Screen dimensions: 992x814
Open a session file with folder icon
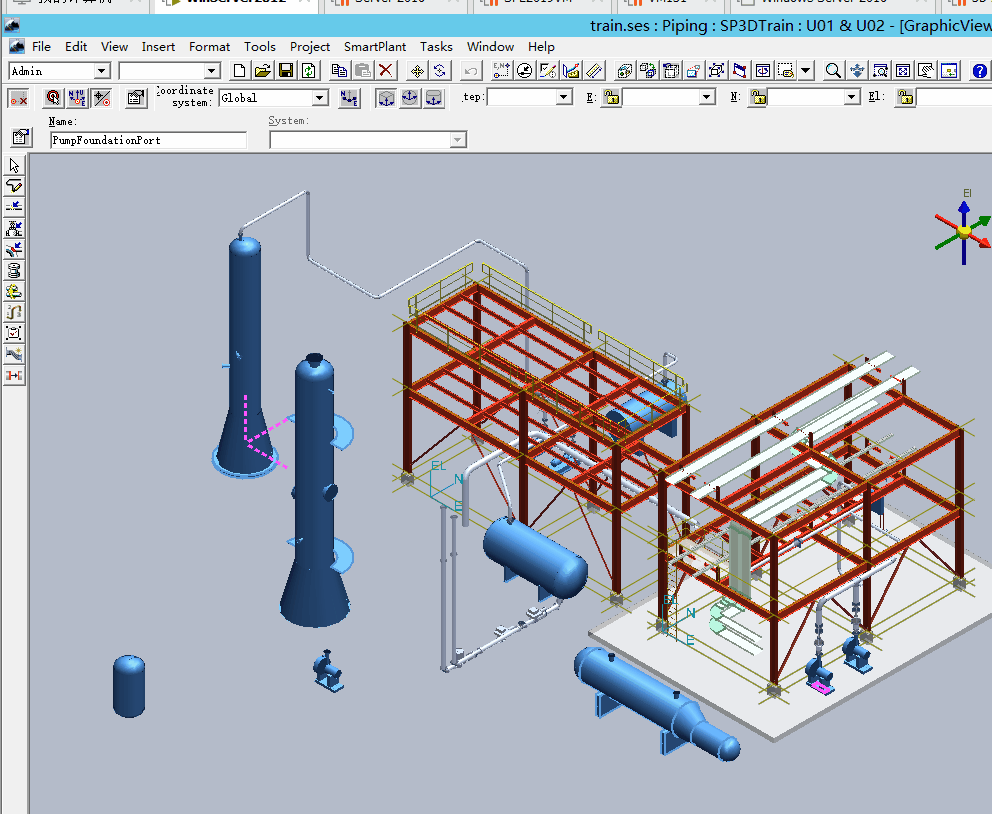tap(263, 71)
